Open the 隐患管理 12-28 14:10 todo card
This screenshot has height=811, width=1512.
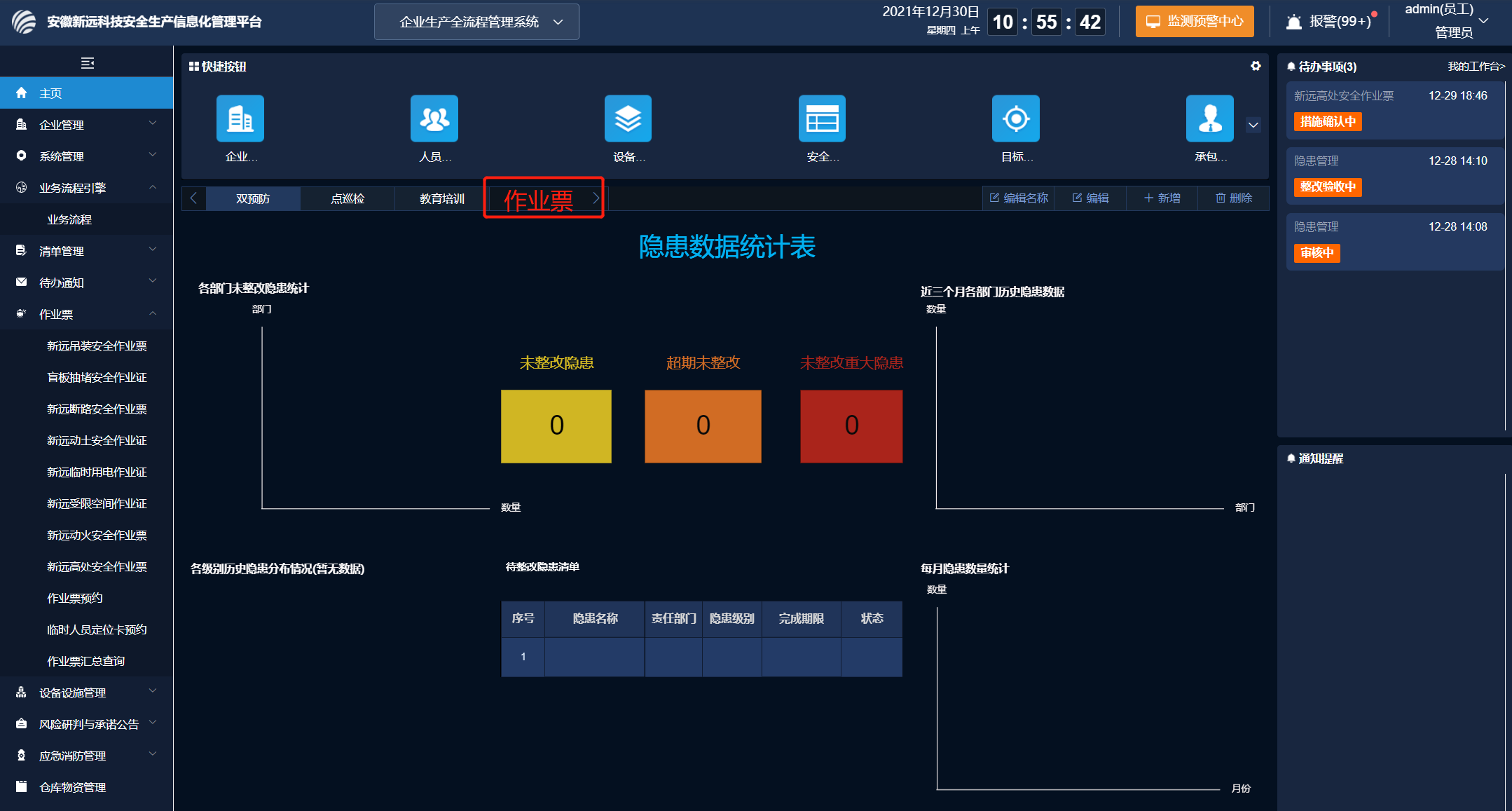click(1394, 176)
